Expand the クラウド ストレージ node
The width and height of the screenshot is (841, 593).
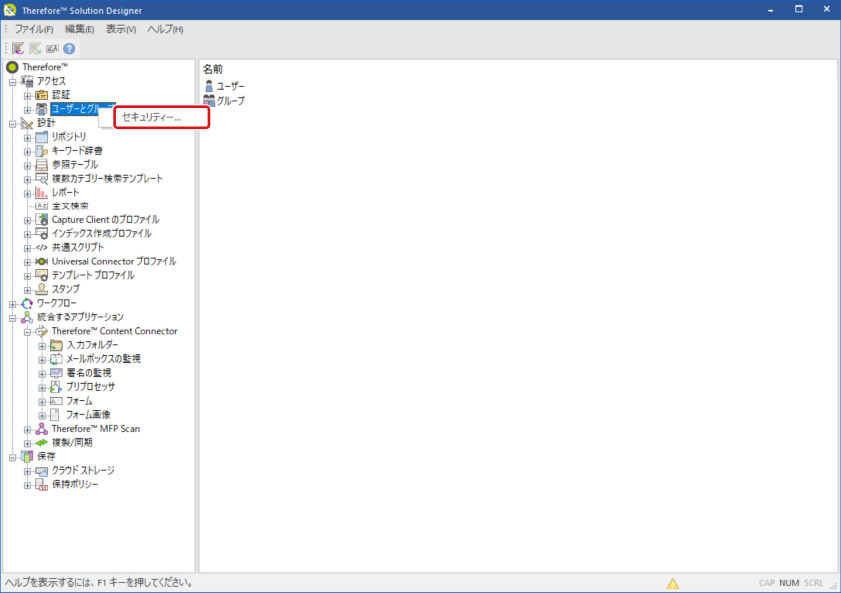(28, 470)
